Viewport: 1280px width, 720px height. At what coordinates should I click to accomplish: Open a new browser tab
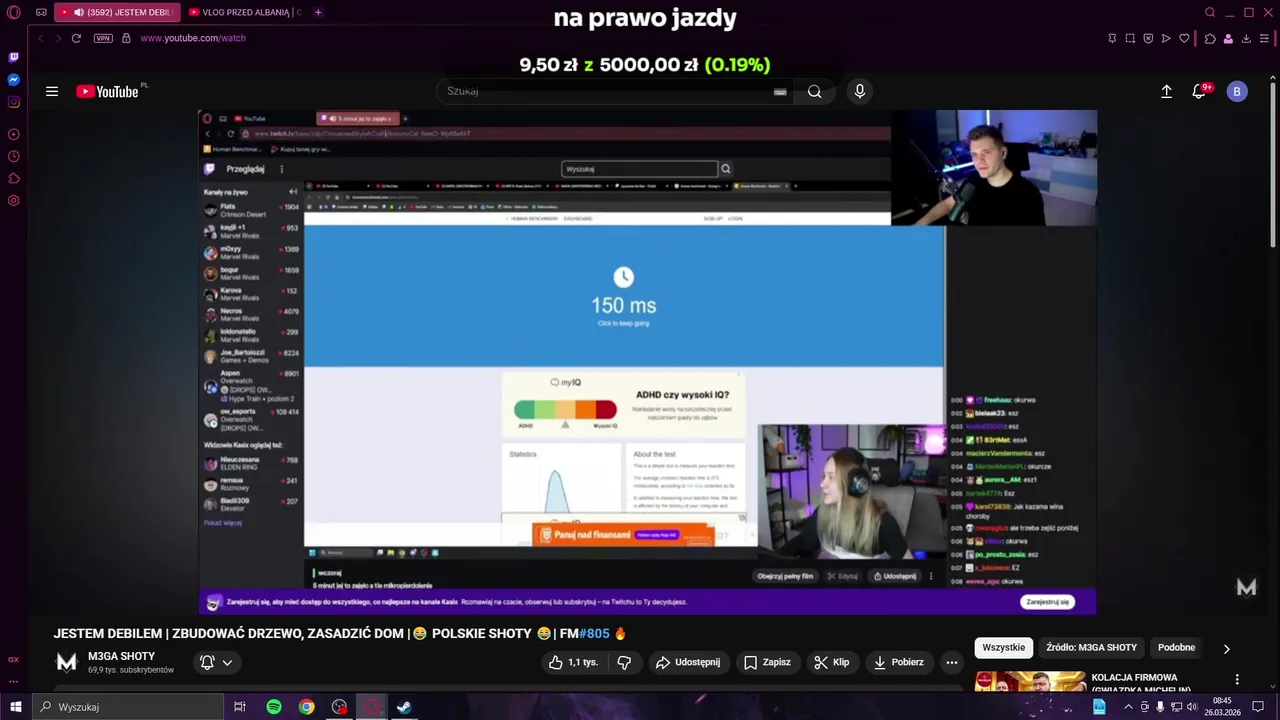point(318,12)
